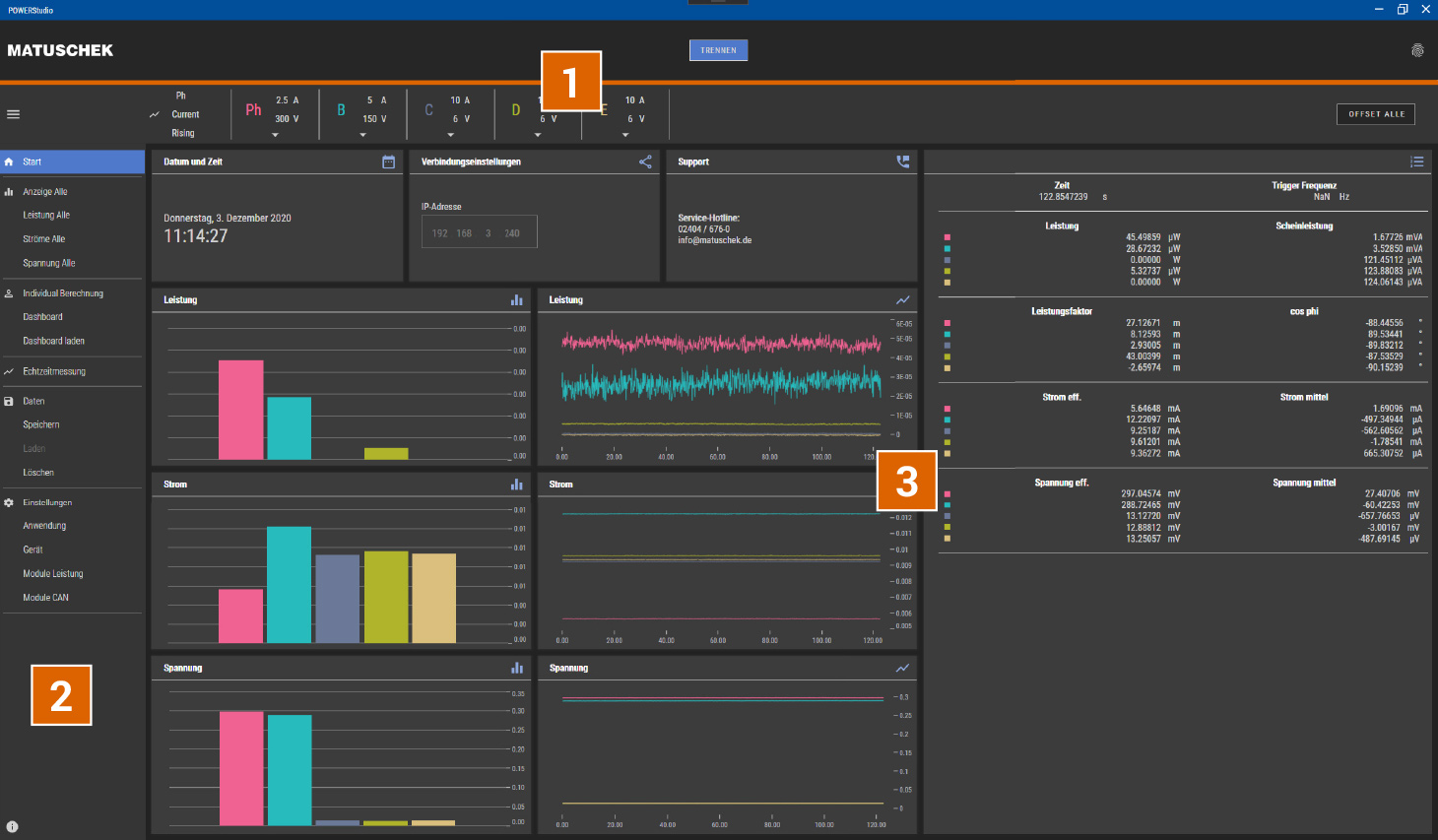
Task: Expand the C channel range dropdown
Action: [x=451, y=135]
